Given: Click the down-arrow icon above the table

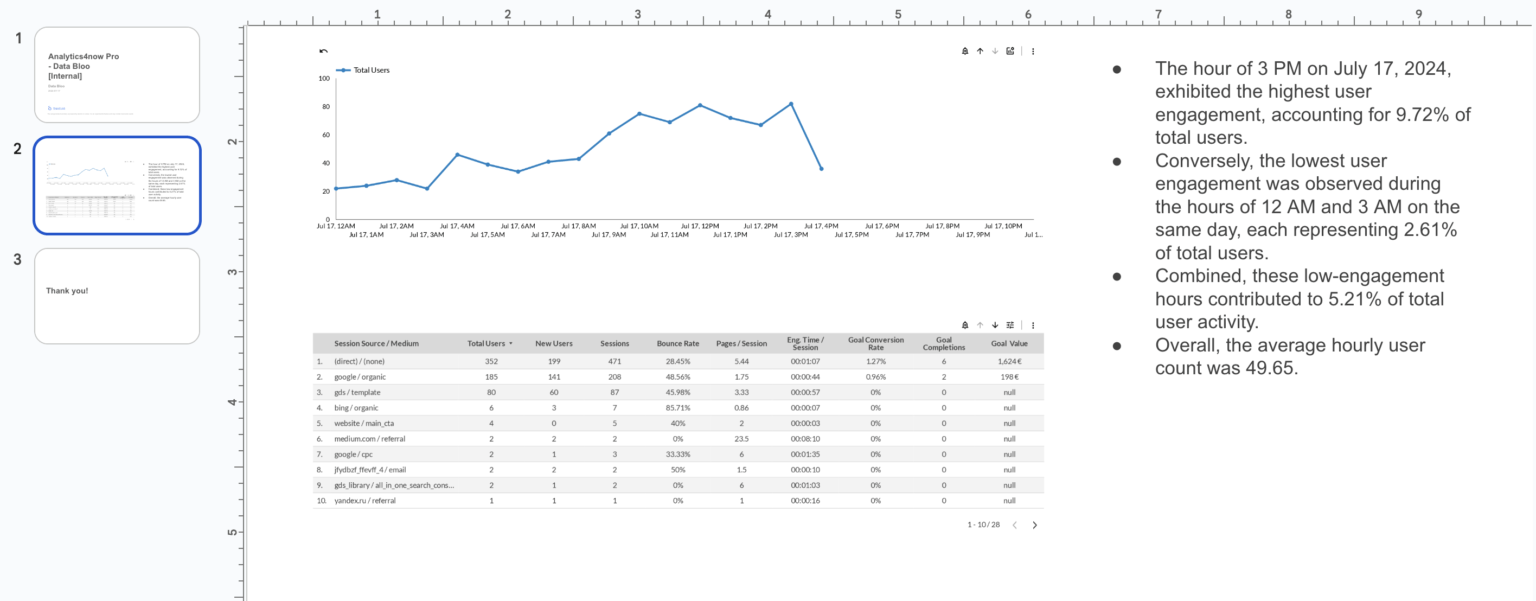Looking at the screenshot, I should click(995, 325).
